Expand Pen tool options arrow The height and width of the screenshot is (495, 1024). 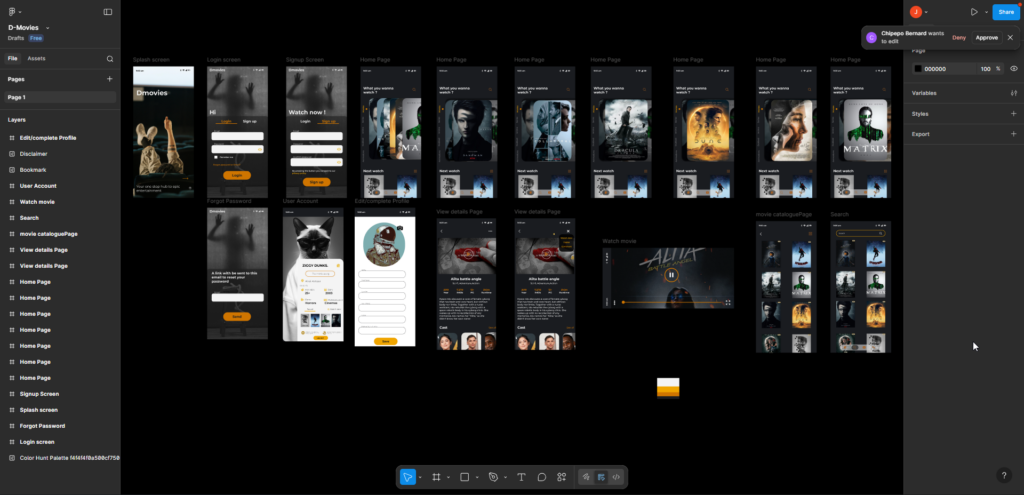point(505,478)
